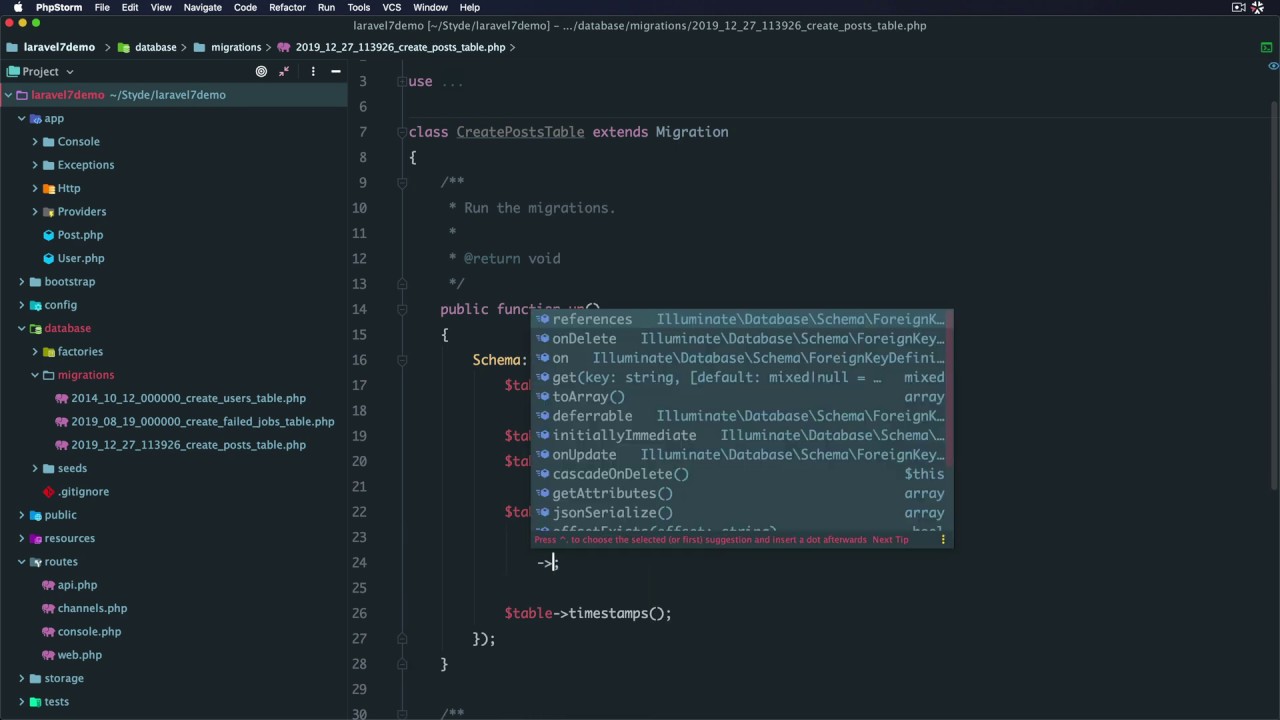Select the onUpdate suggestion
1280x720 pixels.
(x=741, y=454)
